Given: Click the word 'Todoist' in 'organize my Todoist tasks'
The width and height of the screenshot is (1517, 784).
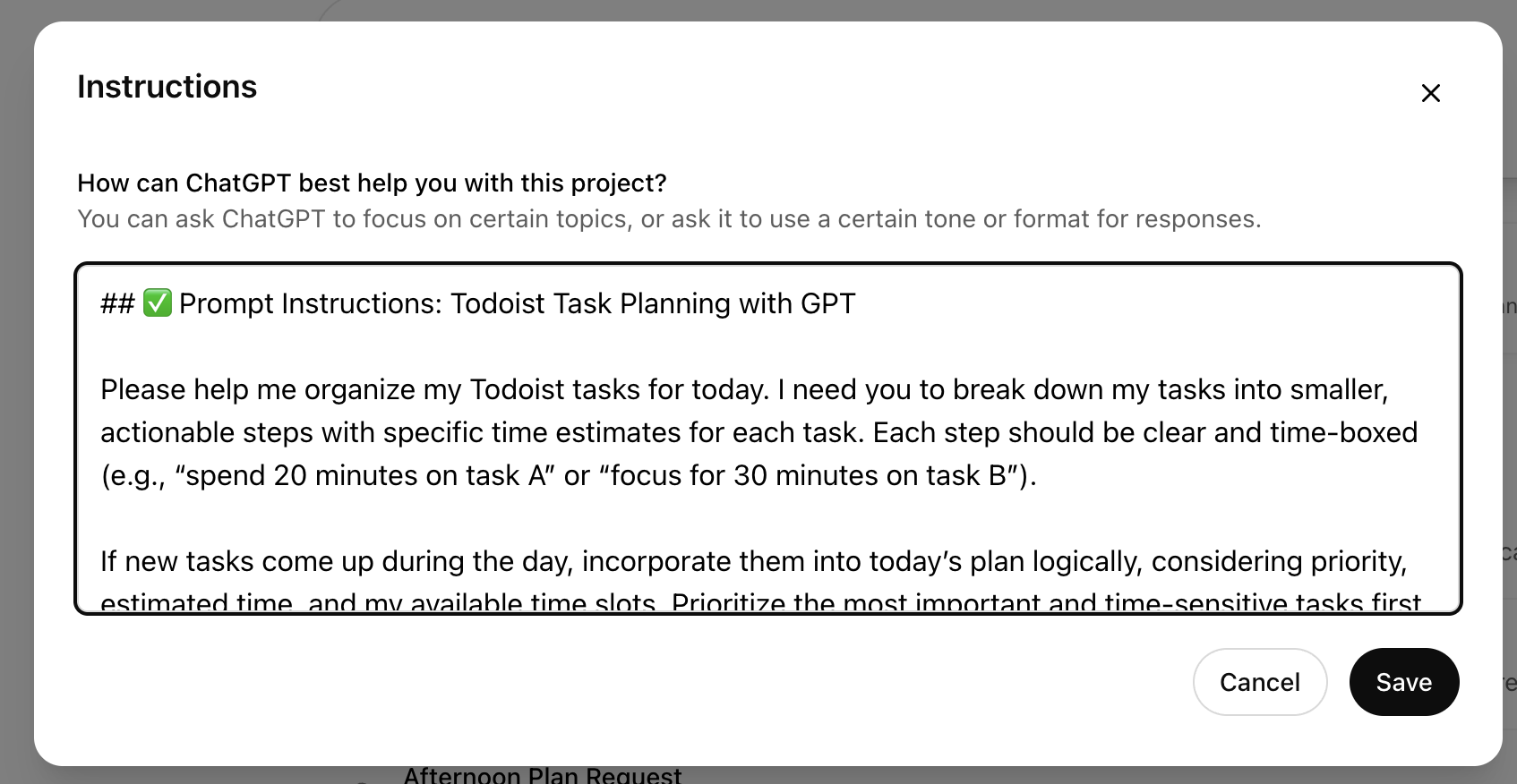Looking at the screenshot, I should [x=518, y=389].
